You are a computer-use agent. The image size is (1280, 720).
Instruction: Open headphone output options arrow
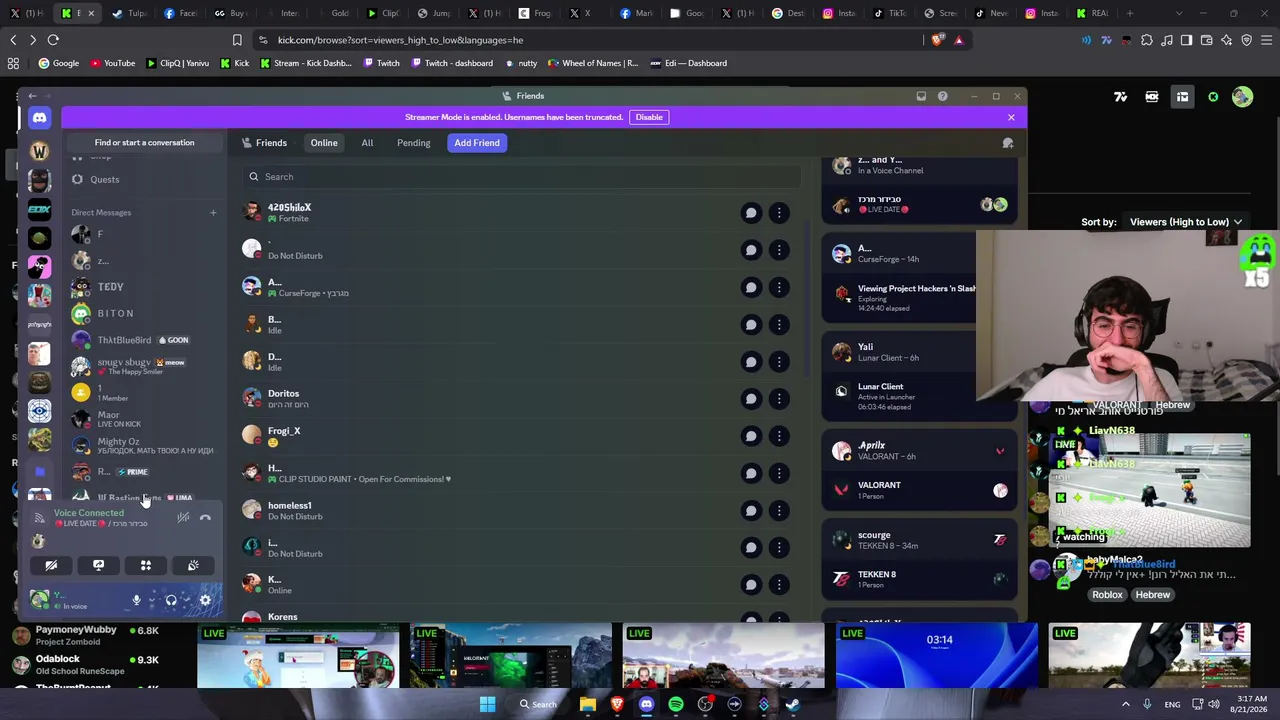pyautogui.click(x=187, y=600)
